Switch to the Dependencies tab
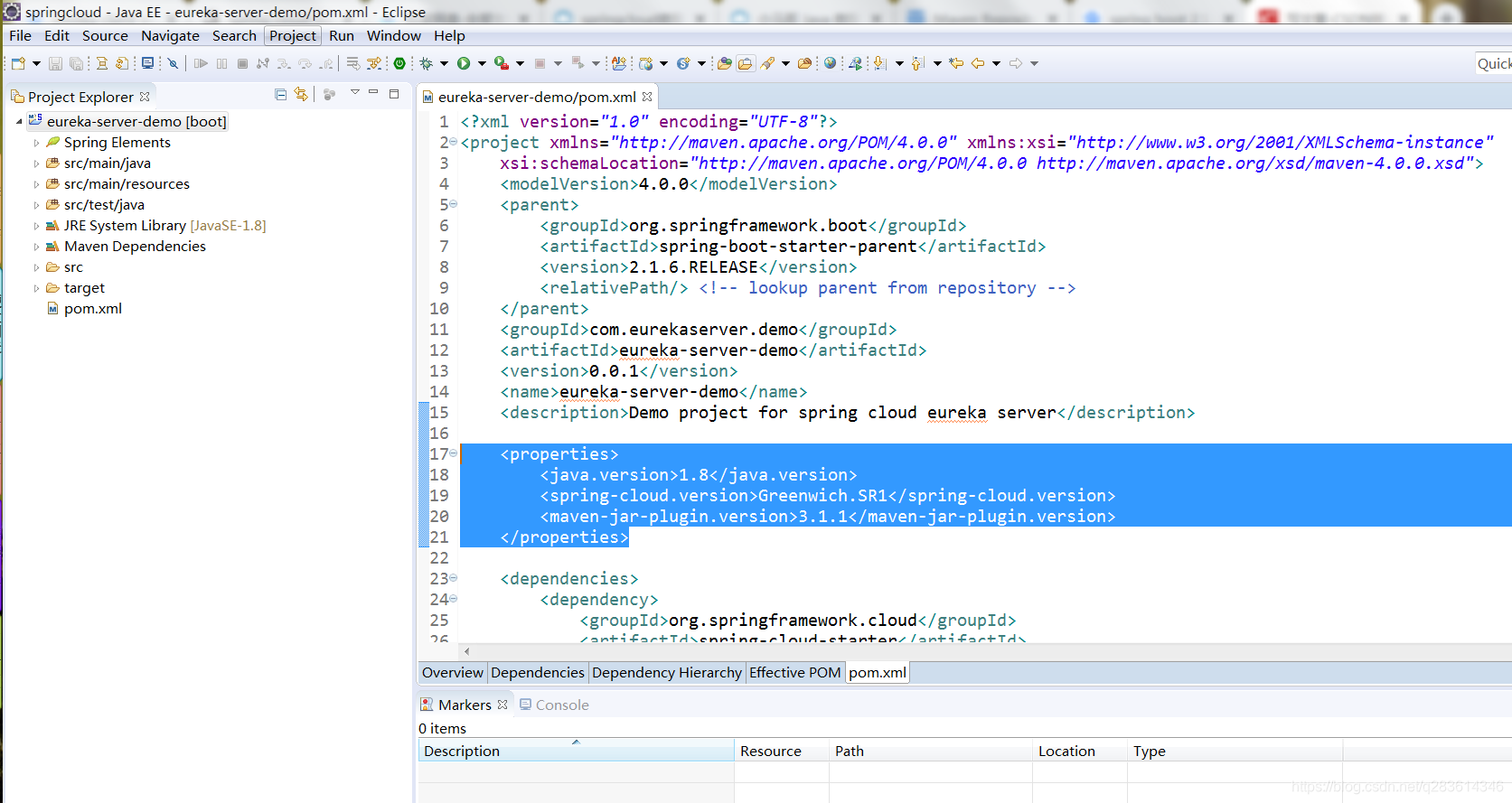 tap(538, 673)
